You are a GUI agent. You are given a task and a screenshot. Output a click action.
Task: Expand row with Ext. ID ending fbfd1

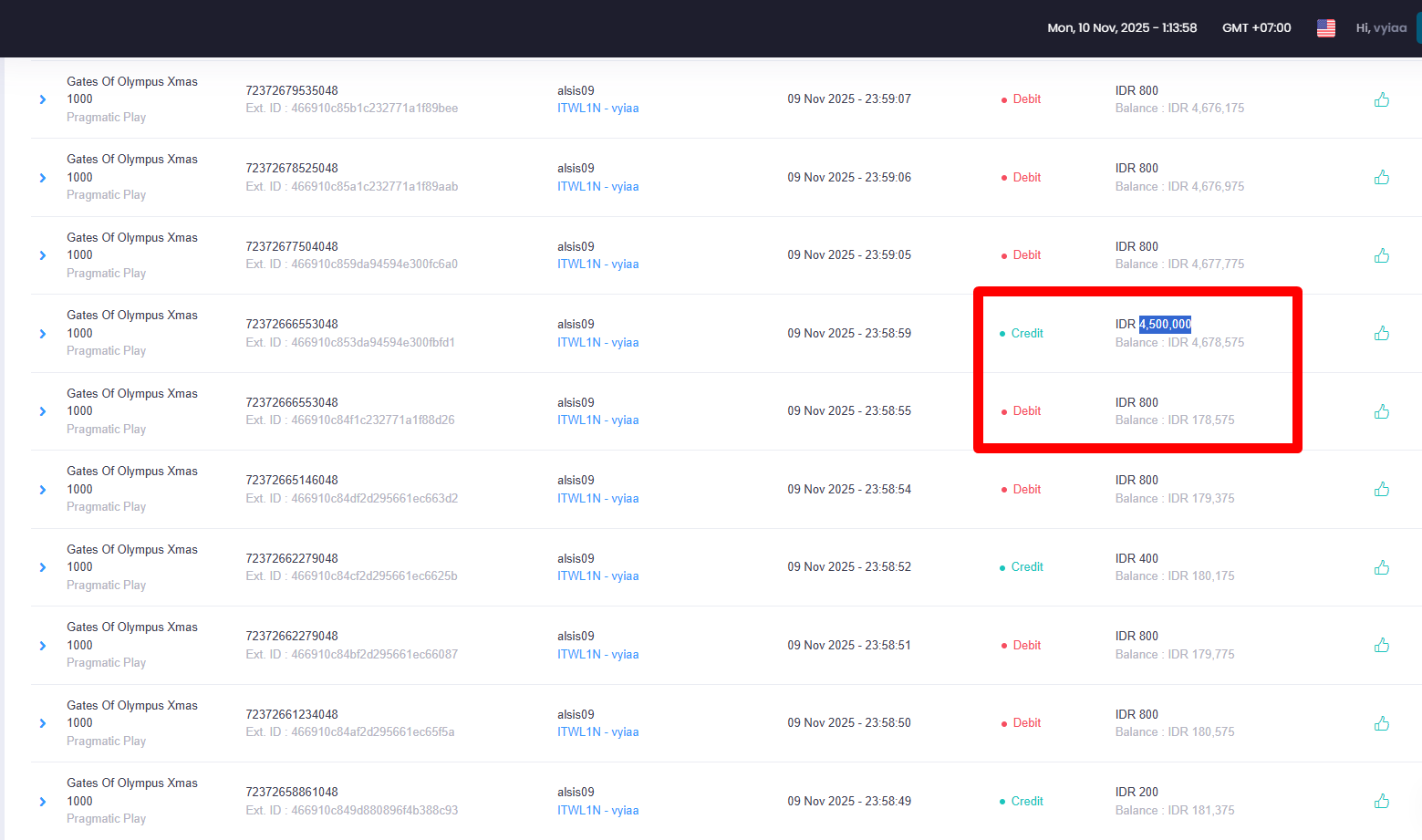(x=43, y=334)
